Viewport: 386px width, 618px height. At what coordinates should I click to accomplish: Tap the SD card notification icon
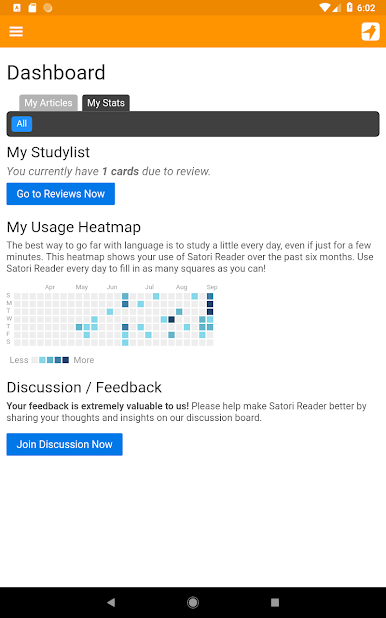32,7
